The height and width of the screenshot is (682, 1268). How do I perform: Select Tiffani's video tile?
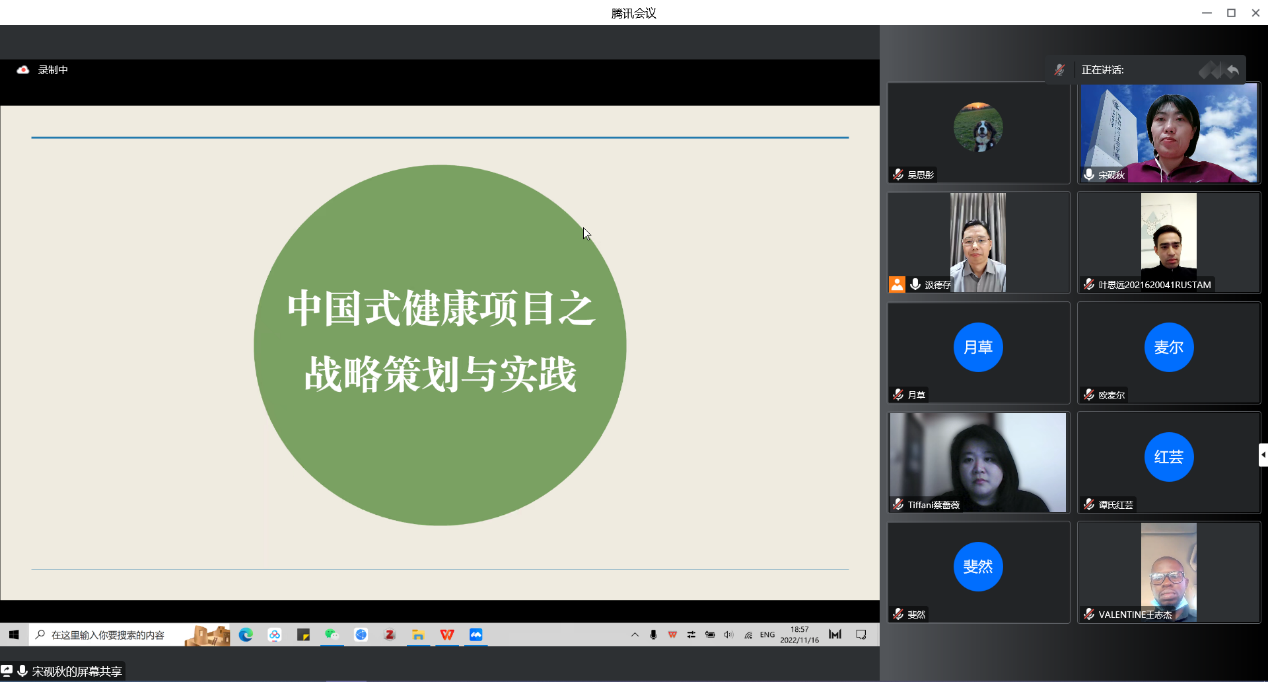pos(978,462)
